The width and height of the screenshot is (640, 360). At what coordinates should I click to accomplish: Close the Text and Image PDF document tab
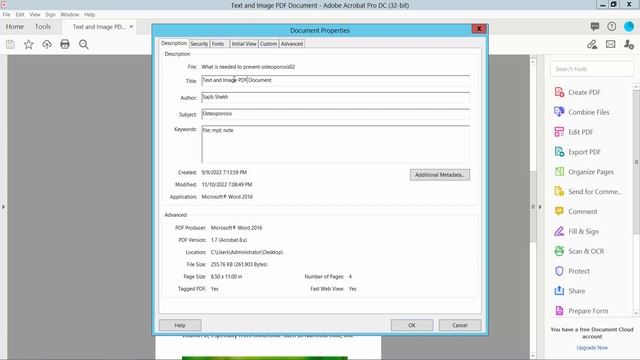point(131,27)
